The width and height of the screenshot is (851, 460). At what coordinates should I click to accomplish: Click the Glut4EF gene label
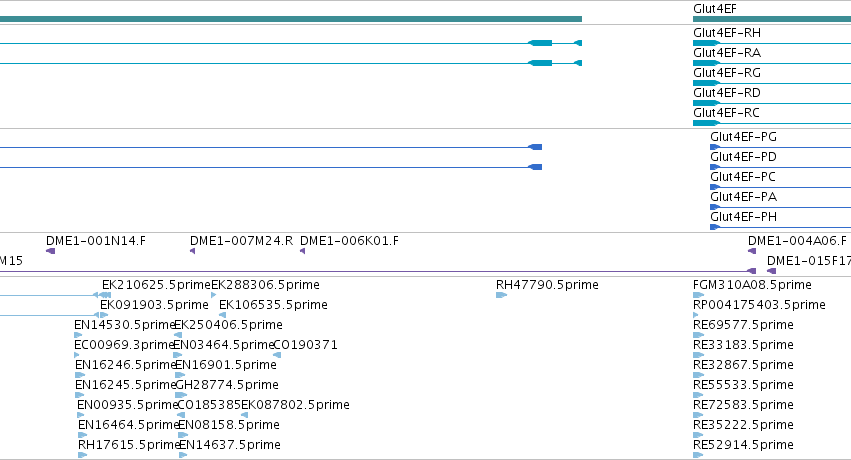[x=715, y=9]
